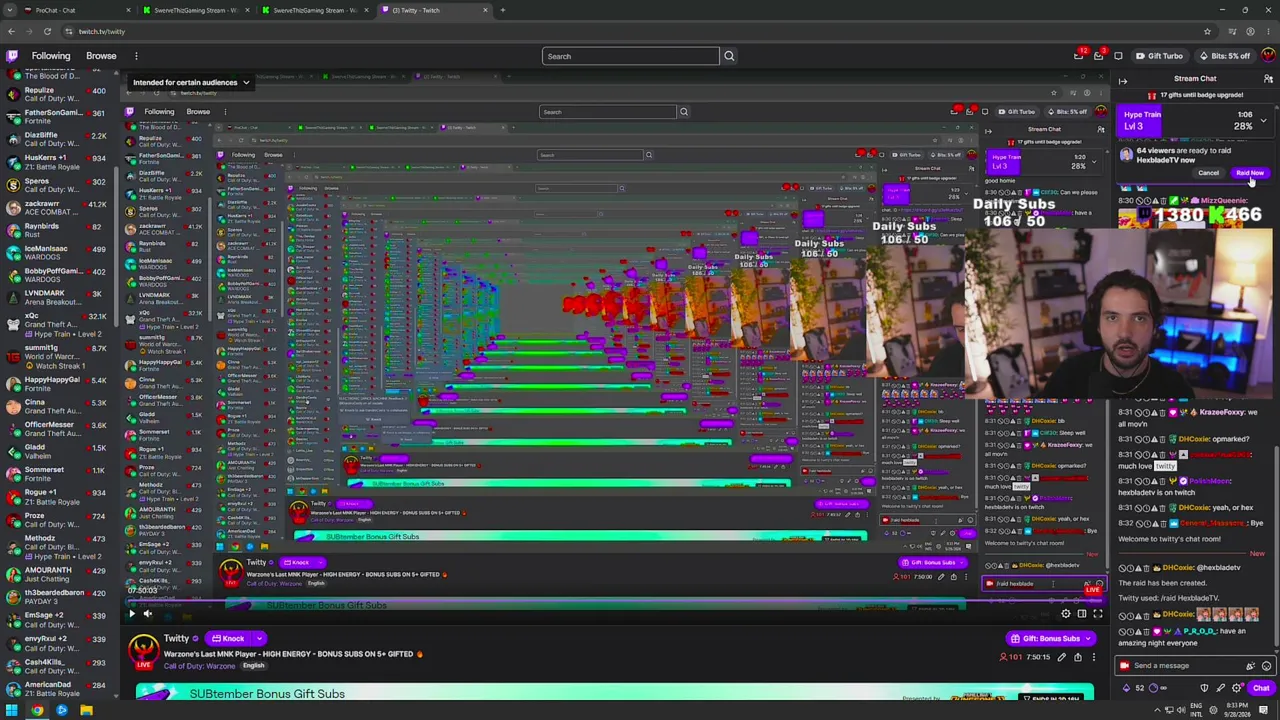
Task: Expand the Hype Train details chevron
Action: click(1263, 121)
